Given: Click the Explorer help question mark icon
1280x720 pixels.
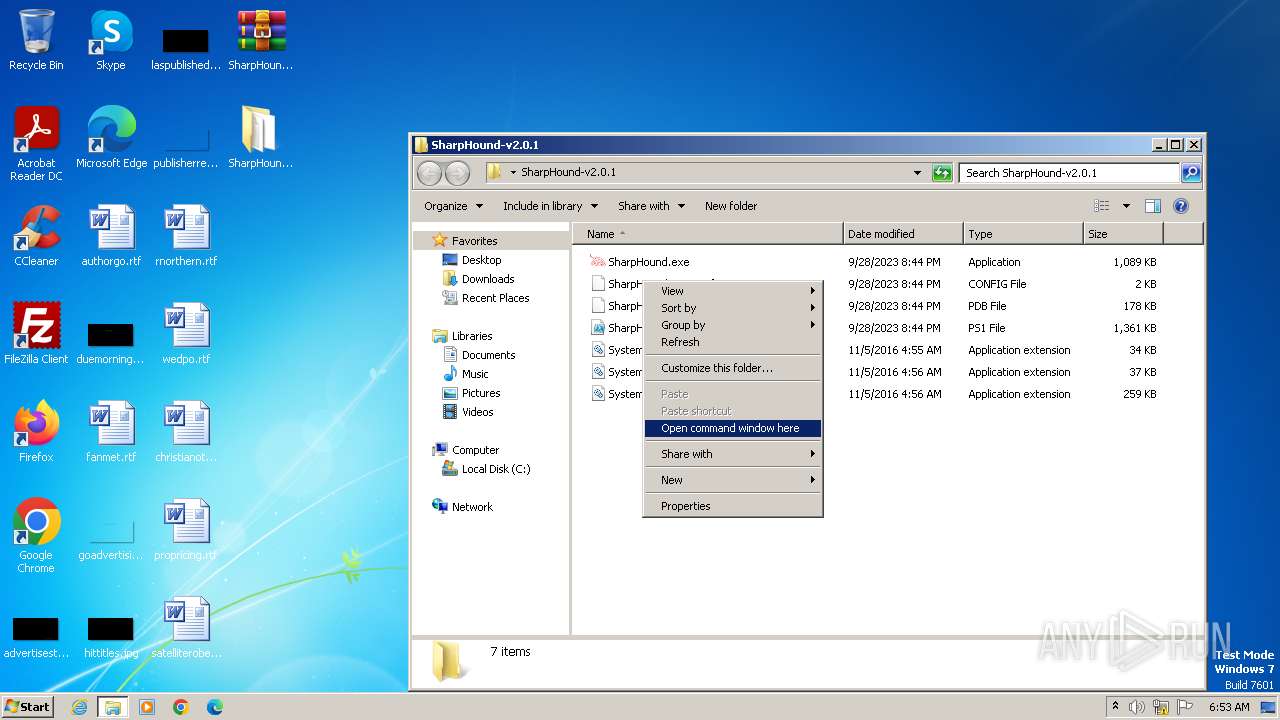Looking at the screenshot, I should [x=1180, y=206].
